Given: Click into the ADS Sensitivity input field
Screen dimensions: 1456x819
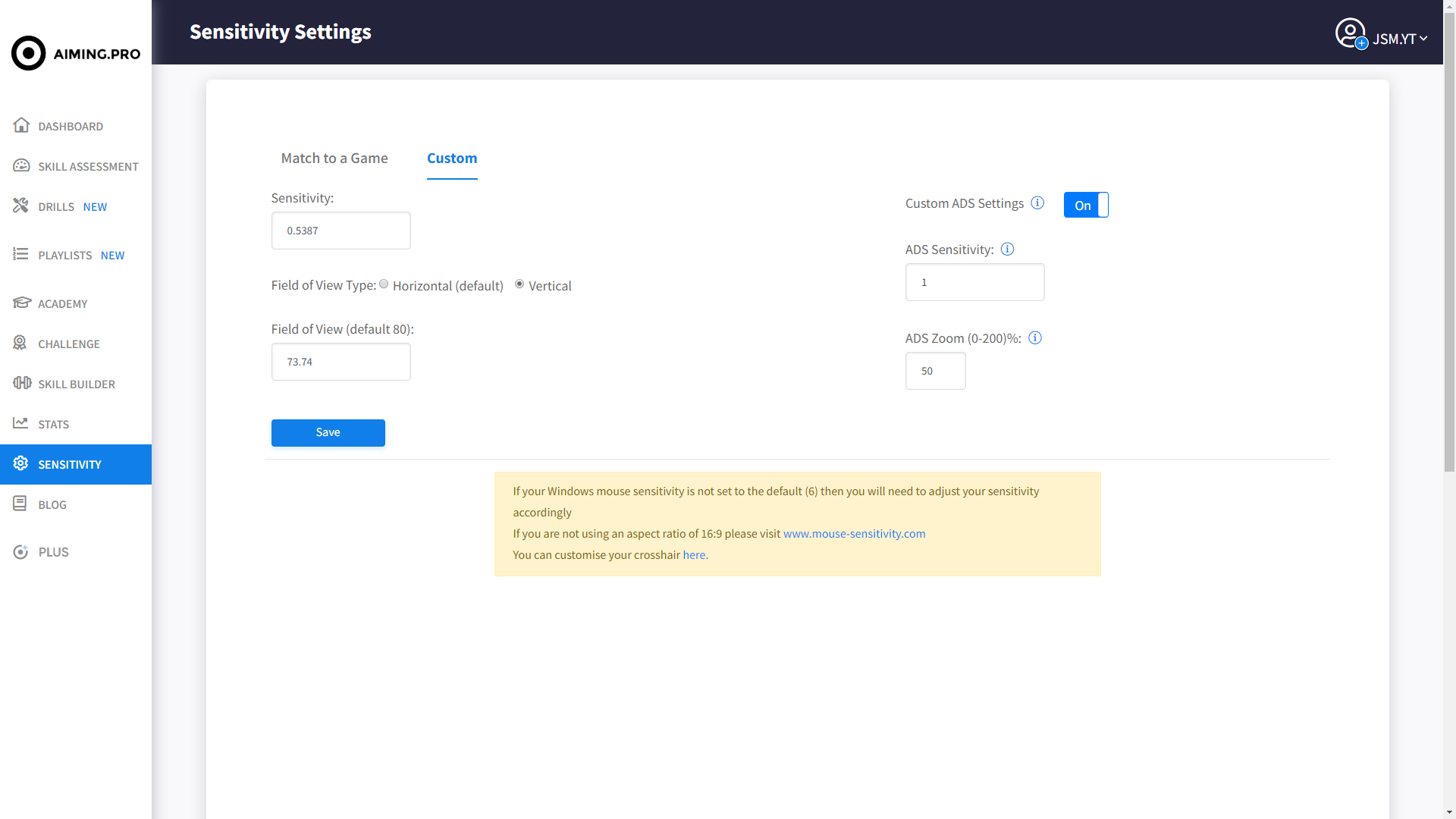Looking at the screenshot, I should [x=974, y=282].
